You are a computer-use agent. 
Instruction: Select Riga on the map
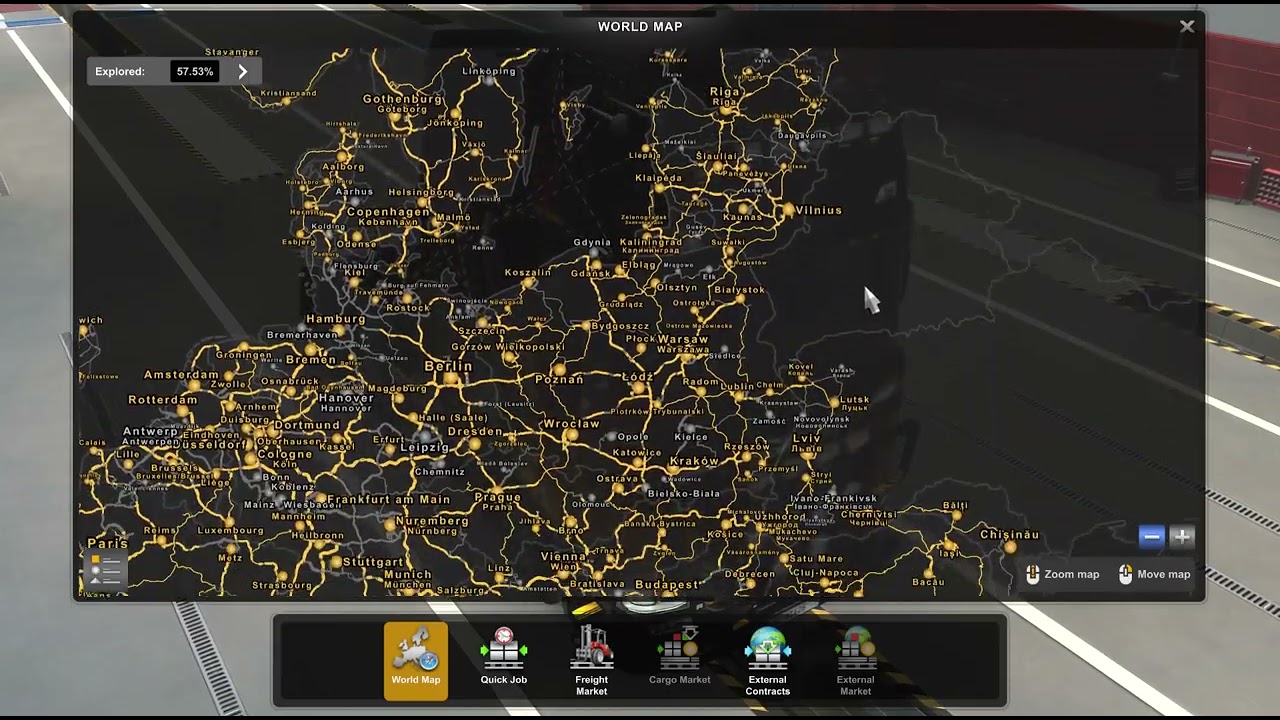(x=724, y=92)
